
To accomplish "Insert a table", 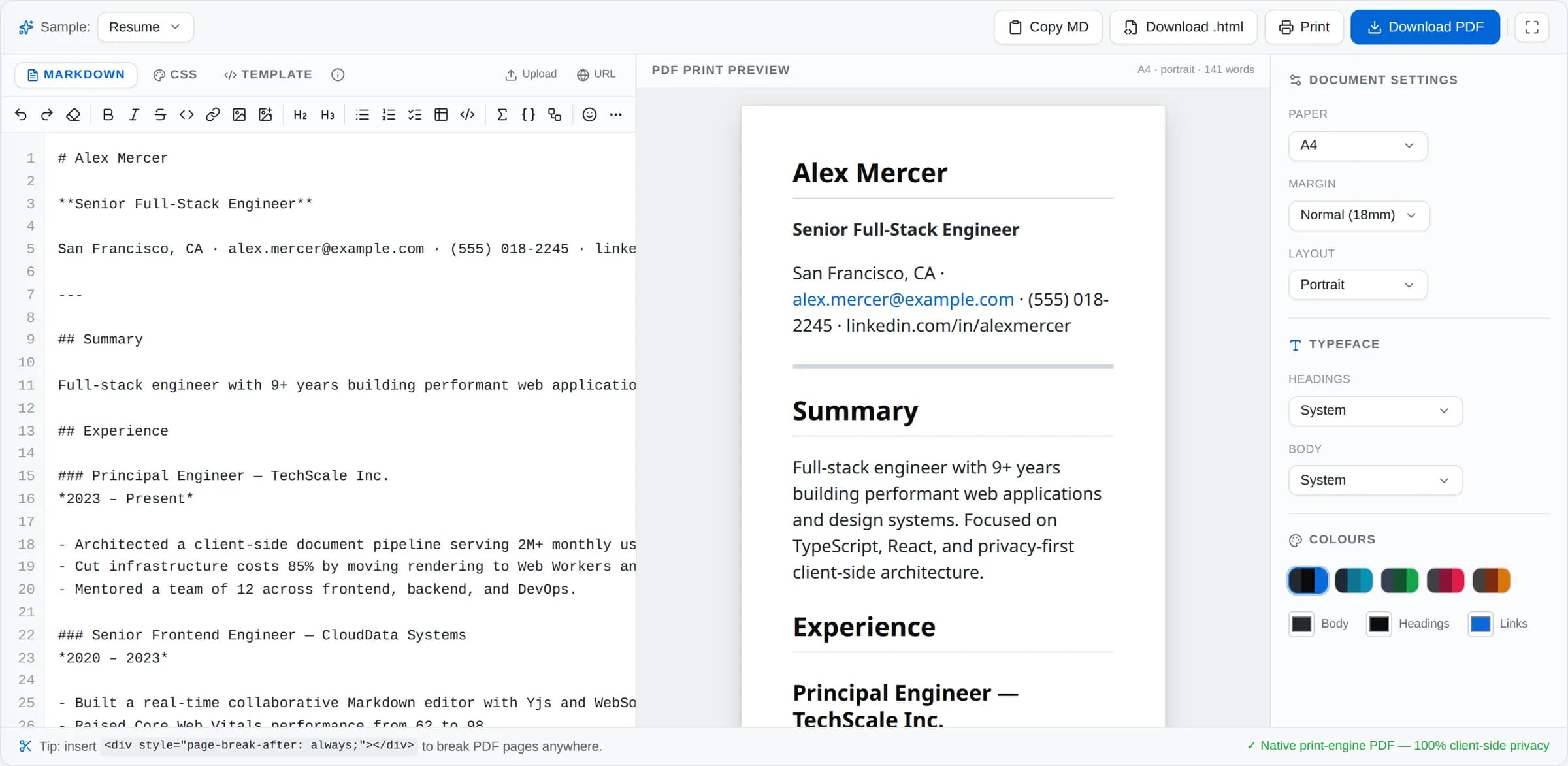I will pos(441,115).
